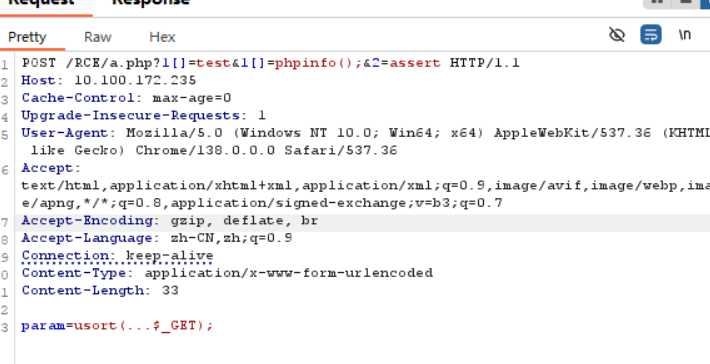
Task: Click the 'application/x-www-form-urlencoded' value
Action: (x=288, y=273)
